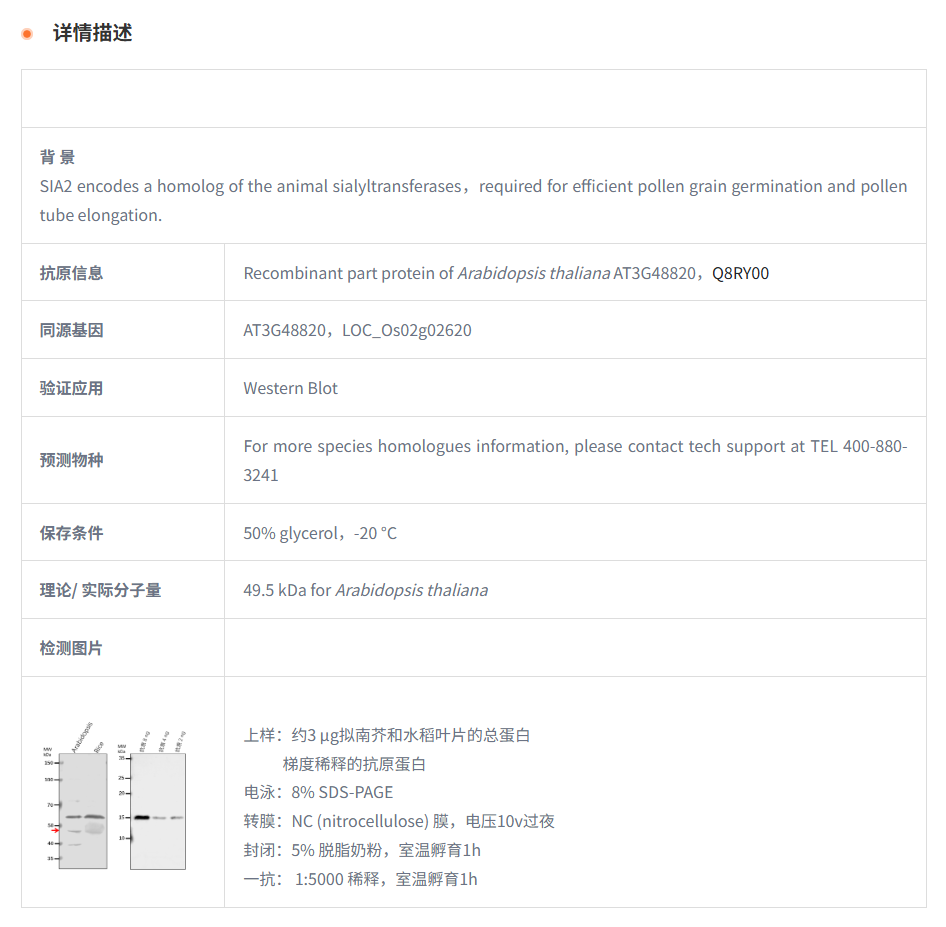Select the 抗原信息 row label
This screenshot has width=946, height=927.
coord(71,273)
